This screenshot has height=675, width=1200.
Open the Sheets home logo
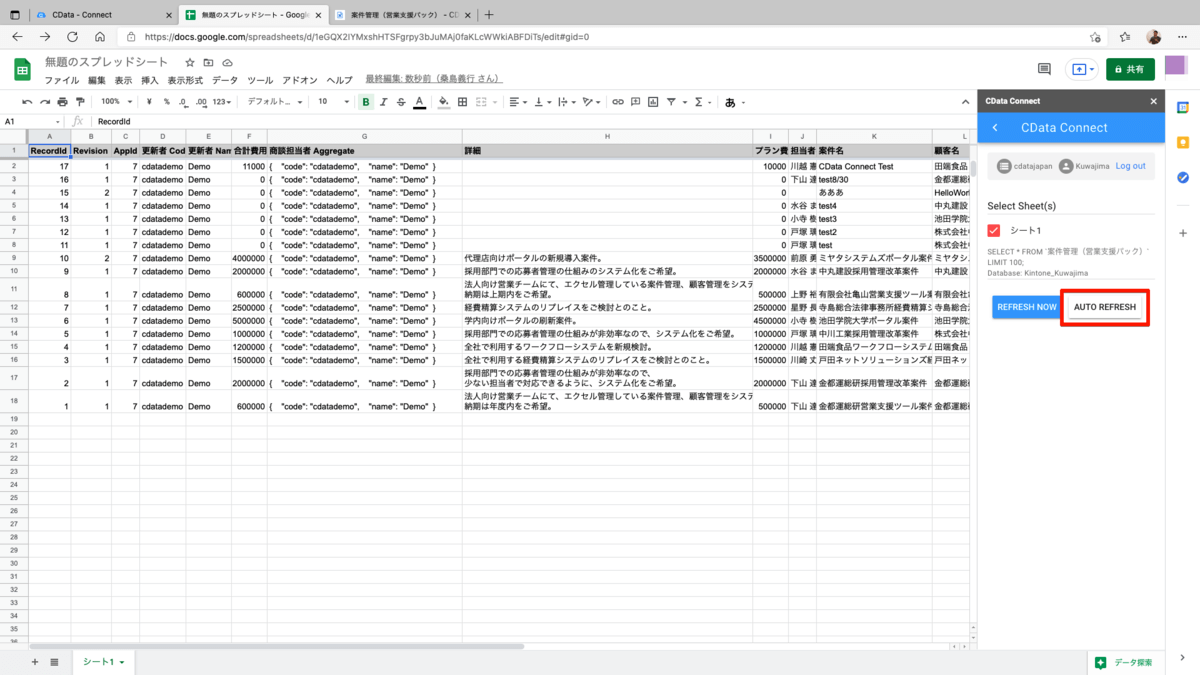[x=22, y=69]
